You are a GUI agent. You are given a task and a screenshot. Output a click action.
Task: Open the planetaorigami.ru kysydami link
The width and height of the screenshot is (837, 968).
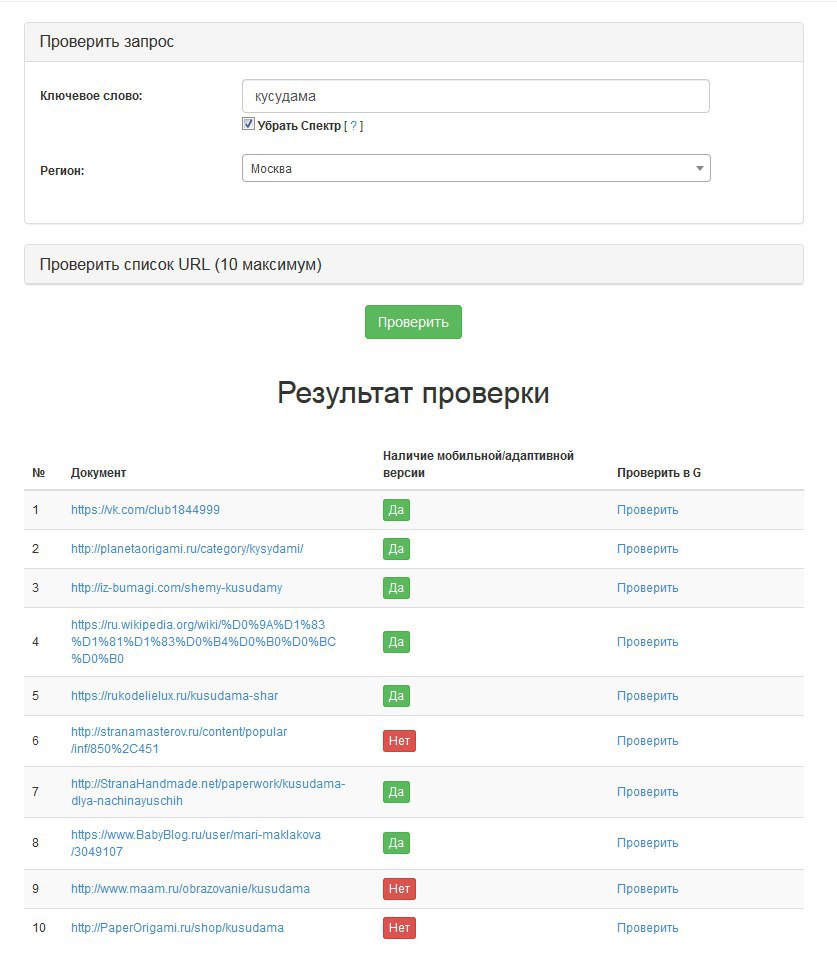pyautogui.click(x=187, y=549)
